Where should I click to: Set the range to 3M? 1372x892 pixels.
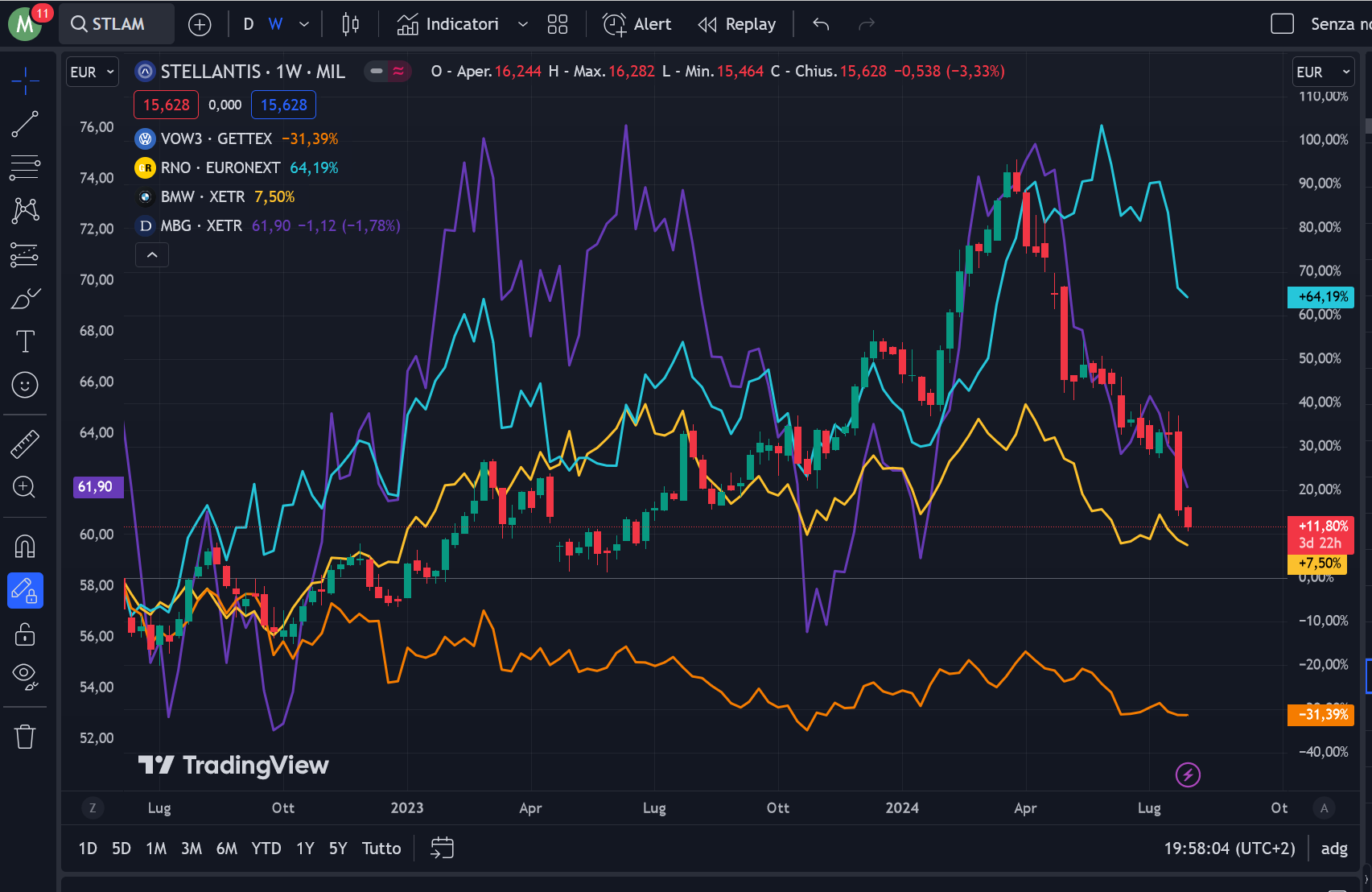(192, 849)
